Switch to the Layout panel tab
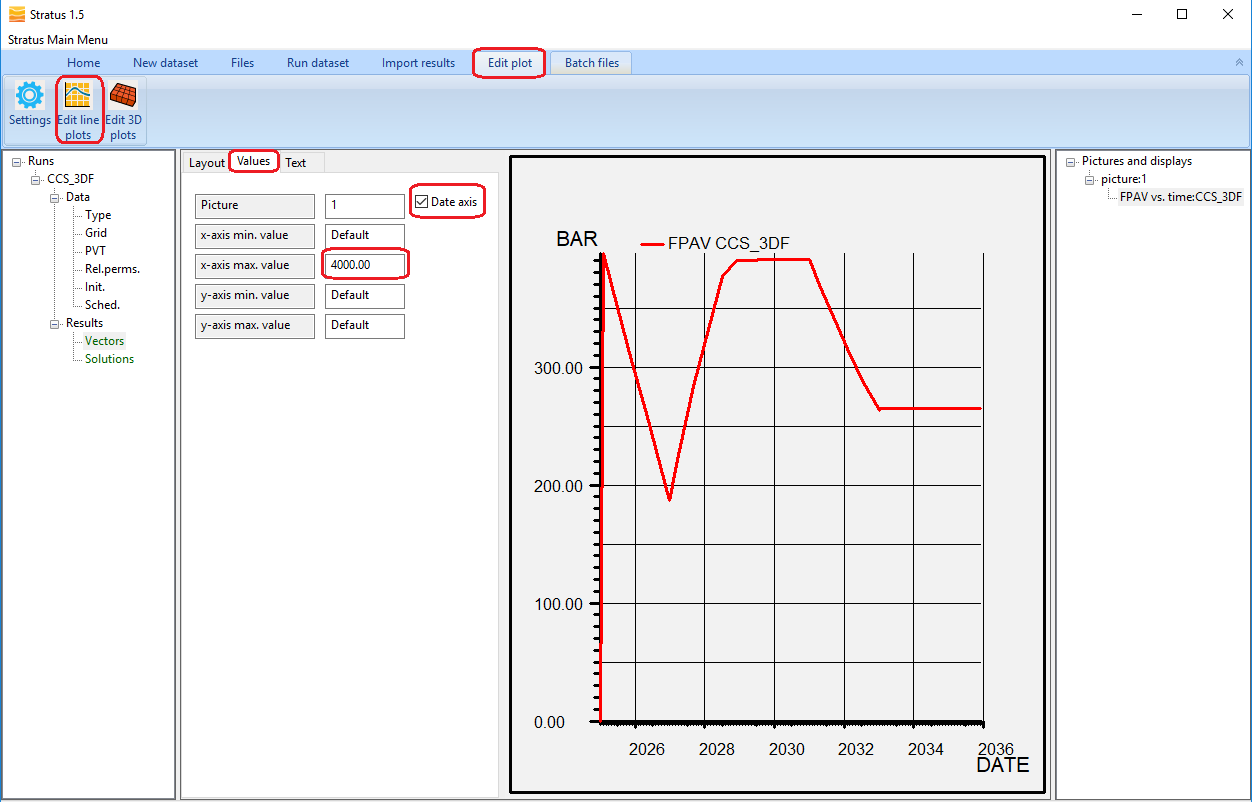 click(207, 163)
